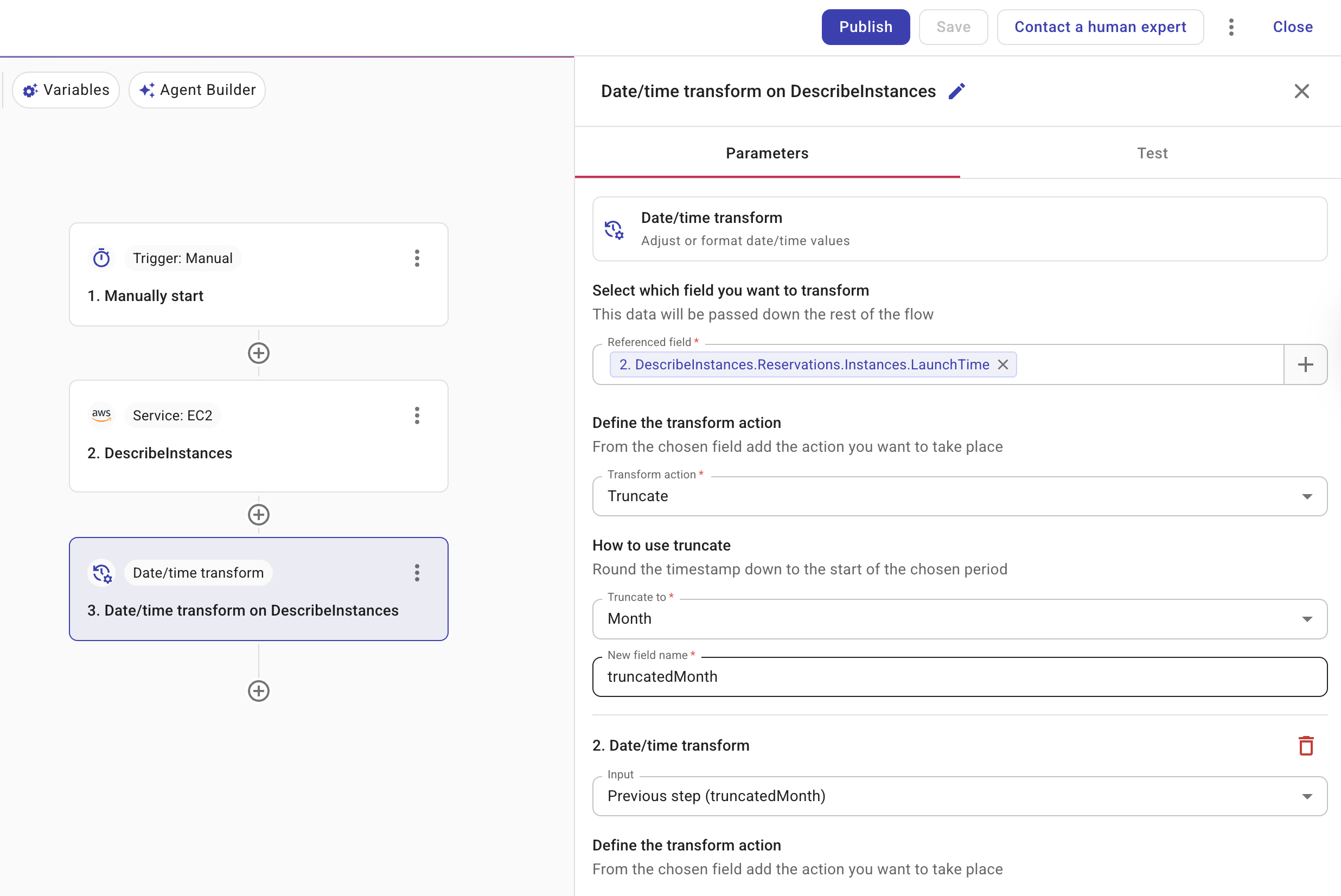Viewport: 1341px width, 896px height.
Task: Add a step below the Date/time transform
Action: coord(259,691)
